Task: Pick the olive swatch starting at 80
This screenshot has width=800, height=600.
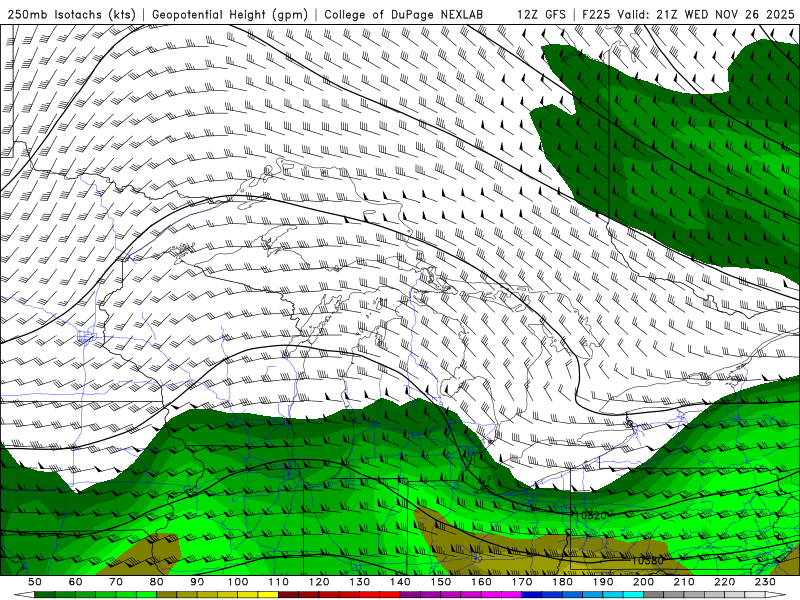Action: [x=166, y=595]
